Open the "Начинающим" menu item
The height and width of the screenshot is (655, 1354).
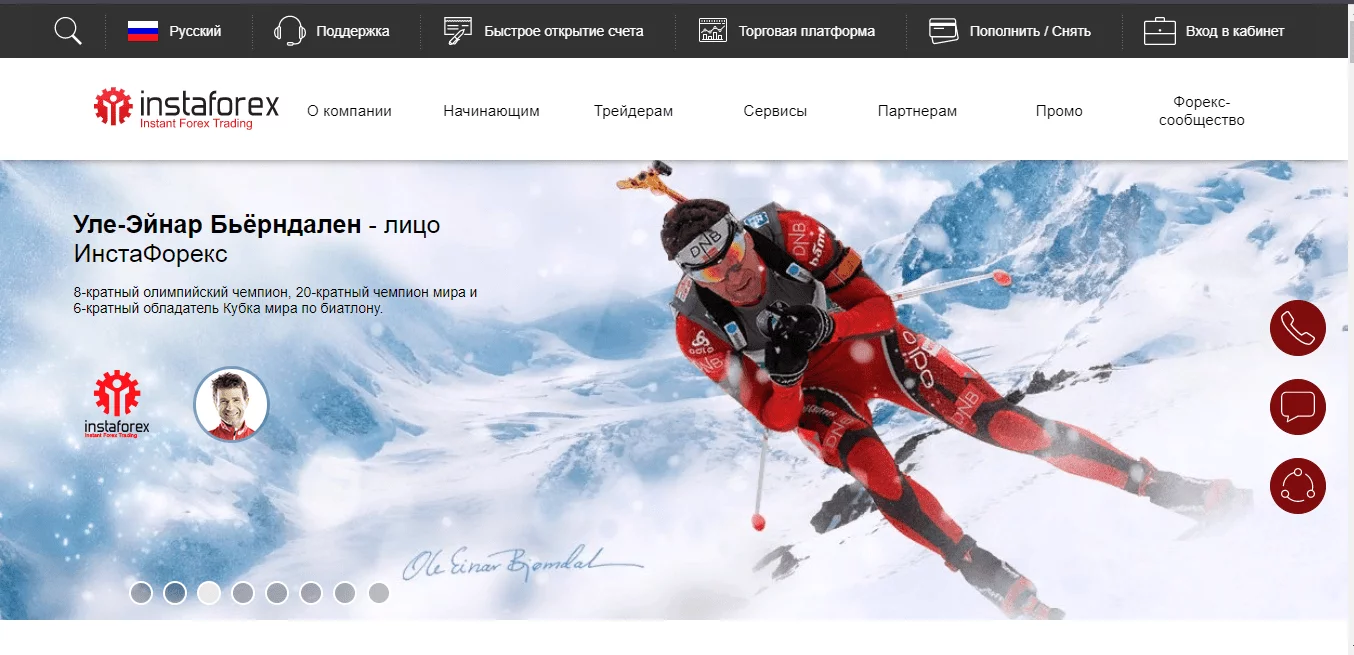[491, 111]
